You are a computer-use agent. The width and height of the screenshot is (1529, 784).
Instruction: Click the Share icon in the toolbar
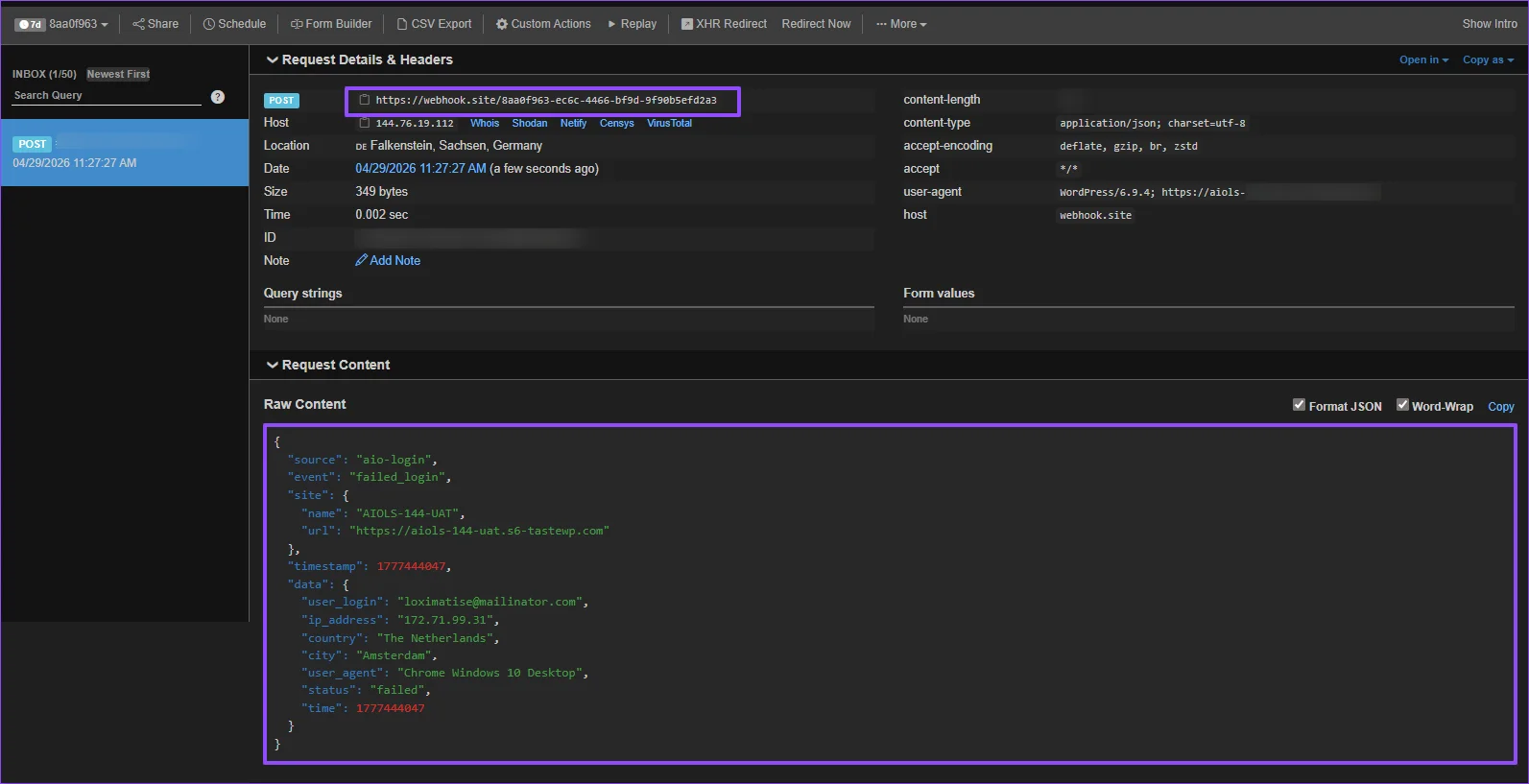point(138,24)
